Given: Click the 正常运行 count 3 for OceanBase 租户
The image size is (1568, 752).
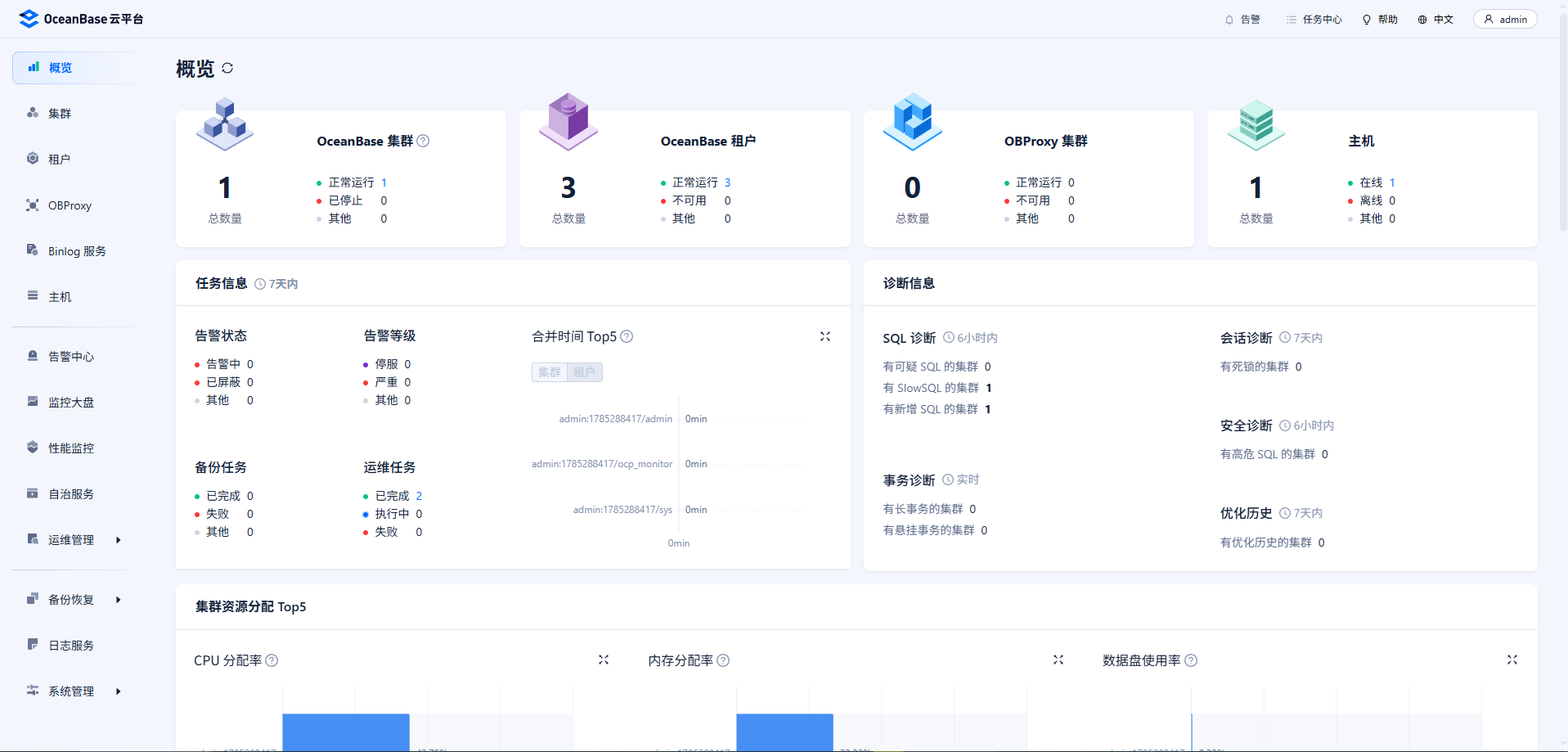Looking at the screenshot, I should click(x=727, y=182).
